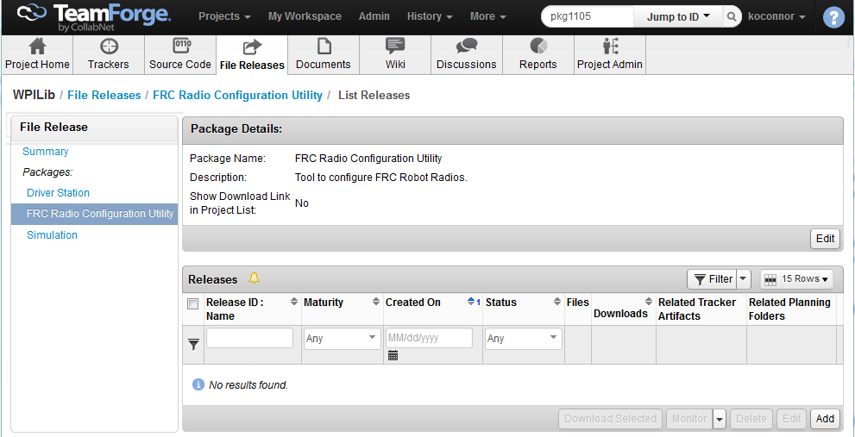Open Project Home house icon
Screen dimensions: 855x437
[37, 47]
